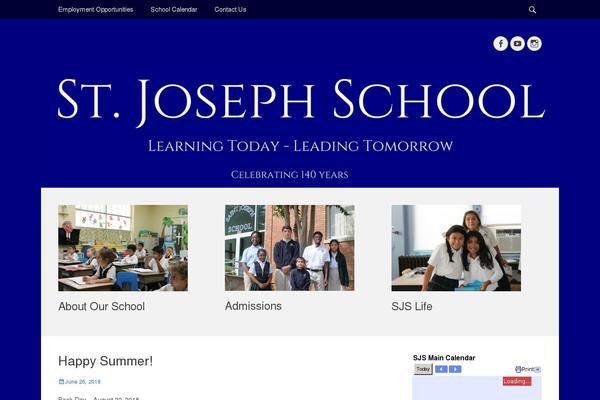
Task: Click the 'Celebrating 140 years' text
Action: tap(290, 175)
